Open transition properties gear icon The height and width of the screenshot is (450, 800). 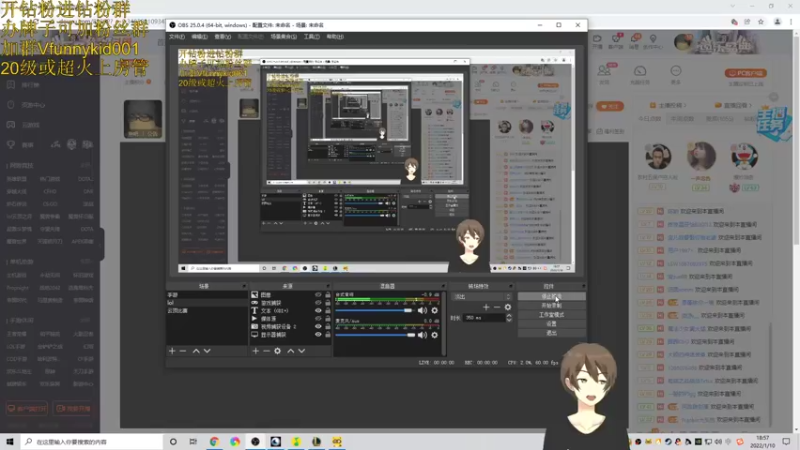pyautogui.click(x=508, y=307)
